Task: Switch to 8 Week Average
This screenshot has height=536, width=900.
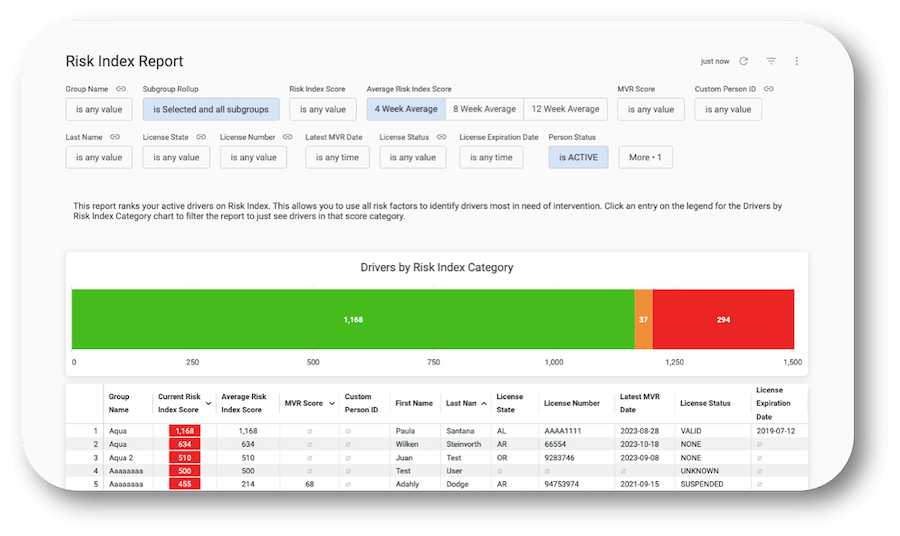Action: 485,109
